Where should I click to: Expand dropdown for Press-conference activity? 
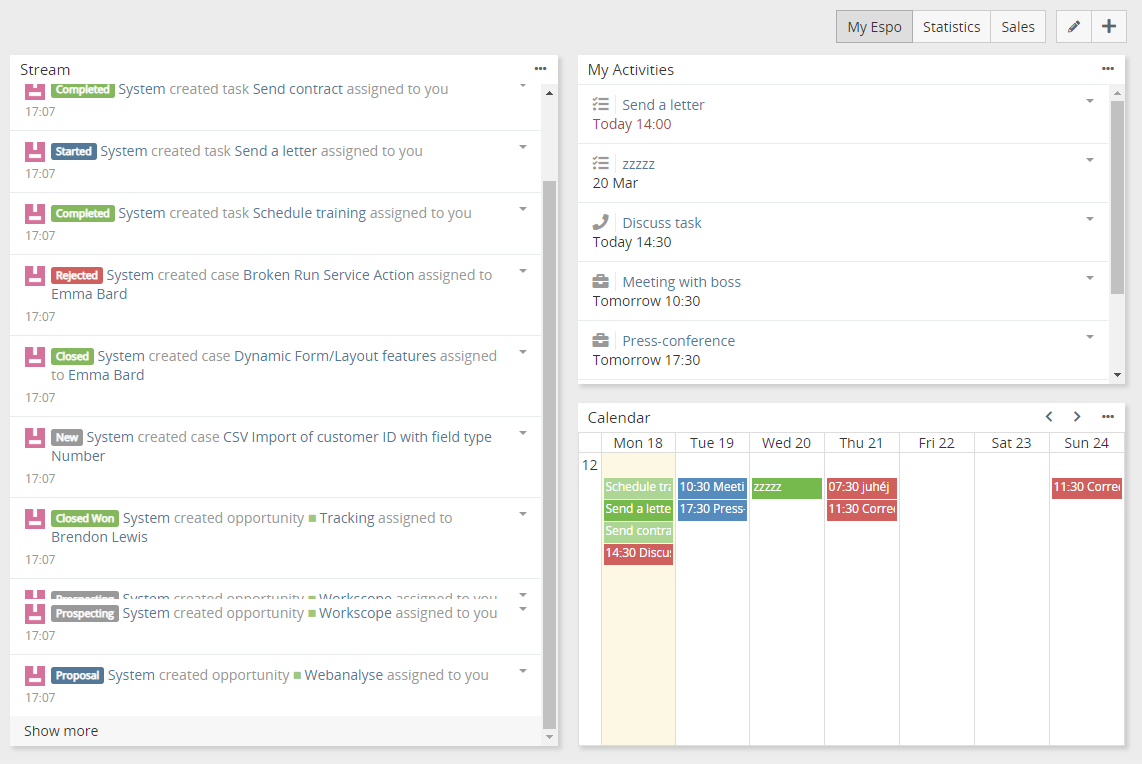(1090, 337)
